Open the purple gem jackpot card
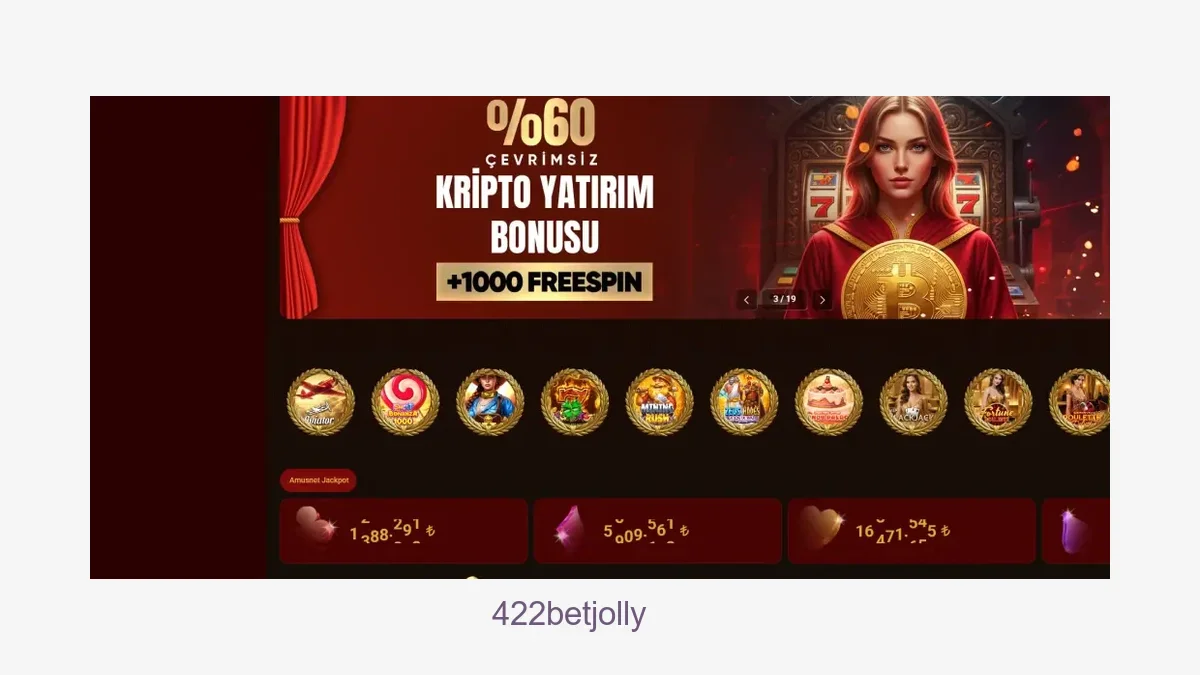The height and width of the screenshot is (675, 1200). click(1076, 531)
